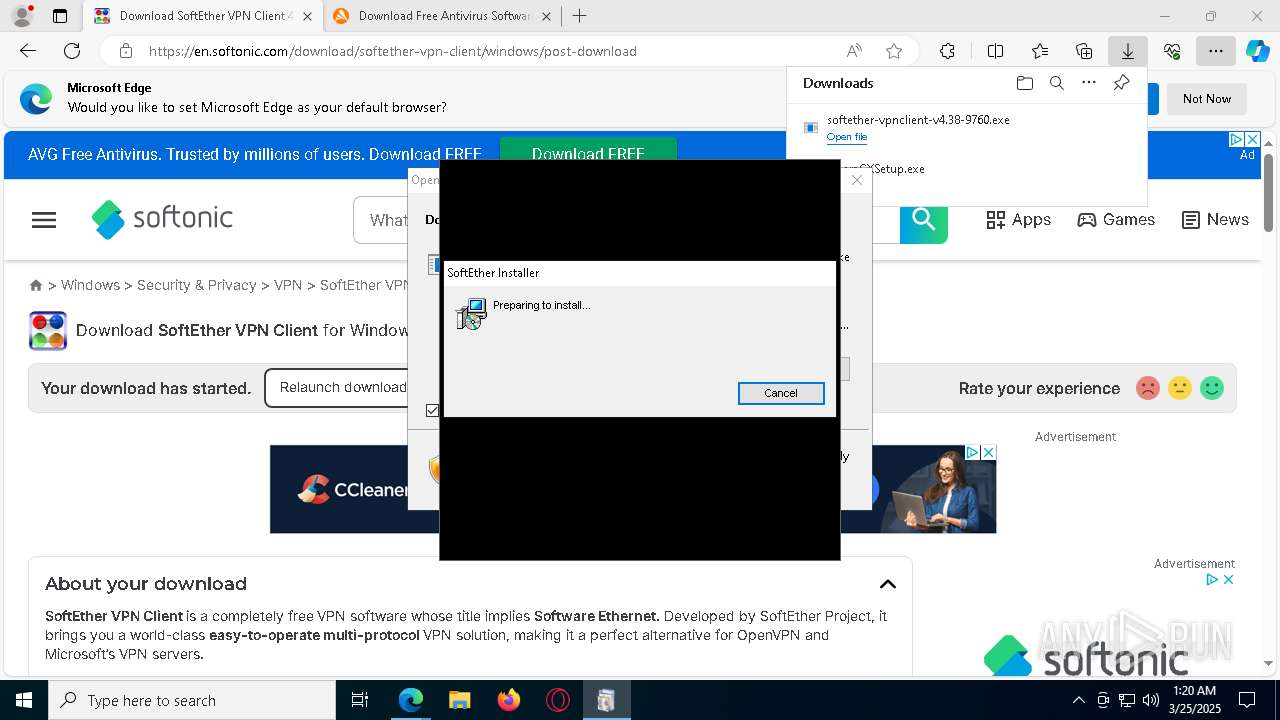Refresh the current page
Image resolution: width=1280 pixels, height=720 pixels.
pos(72,51)
